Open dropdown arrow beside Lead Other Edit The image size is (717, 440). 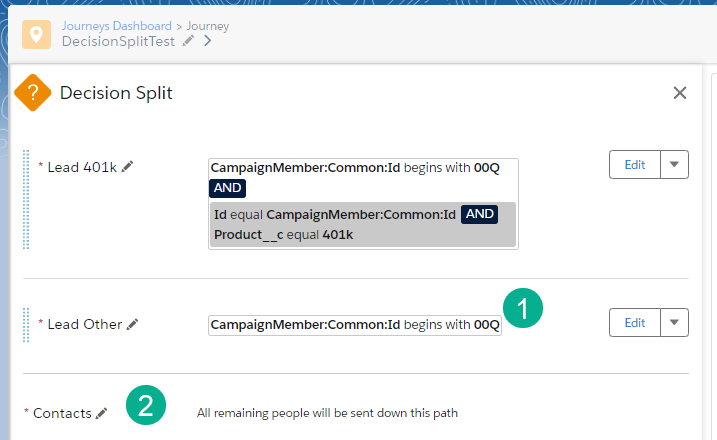pyautogui.click(x=675, y=322)
